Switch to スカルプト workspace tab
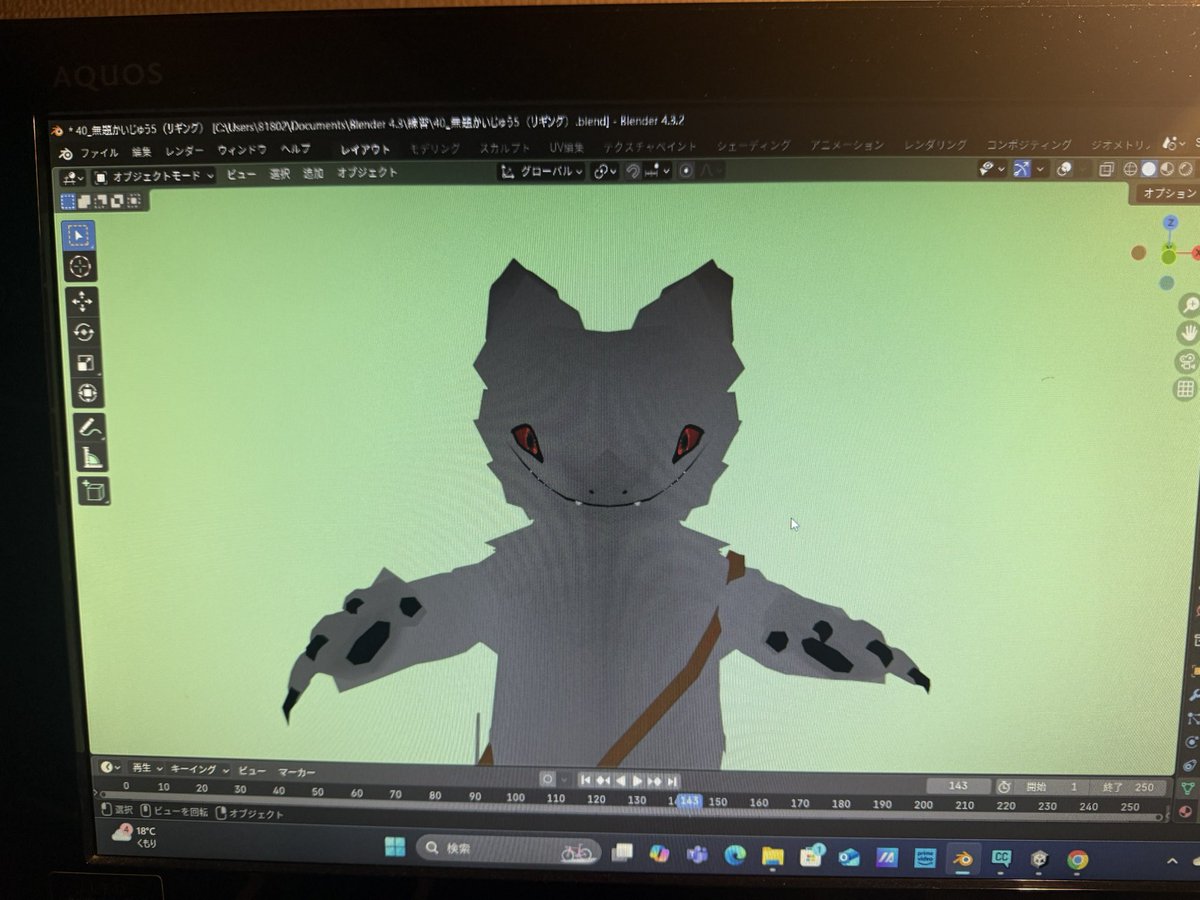 pos(506,148)
